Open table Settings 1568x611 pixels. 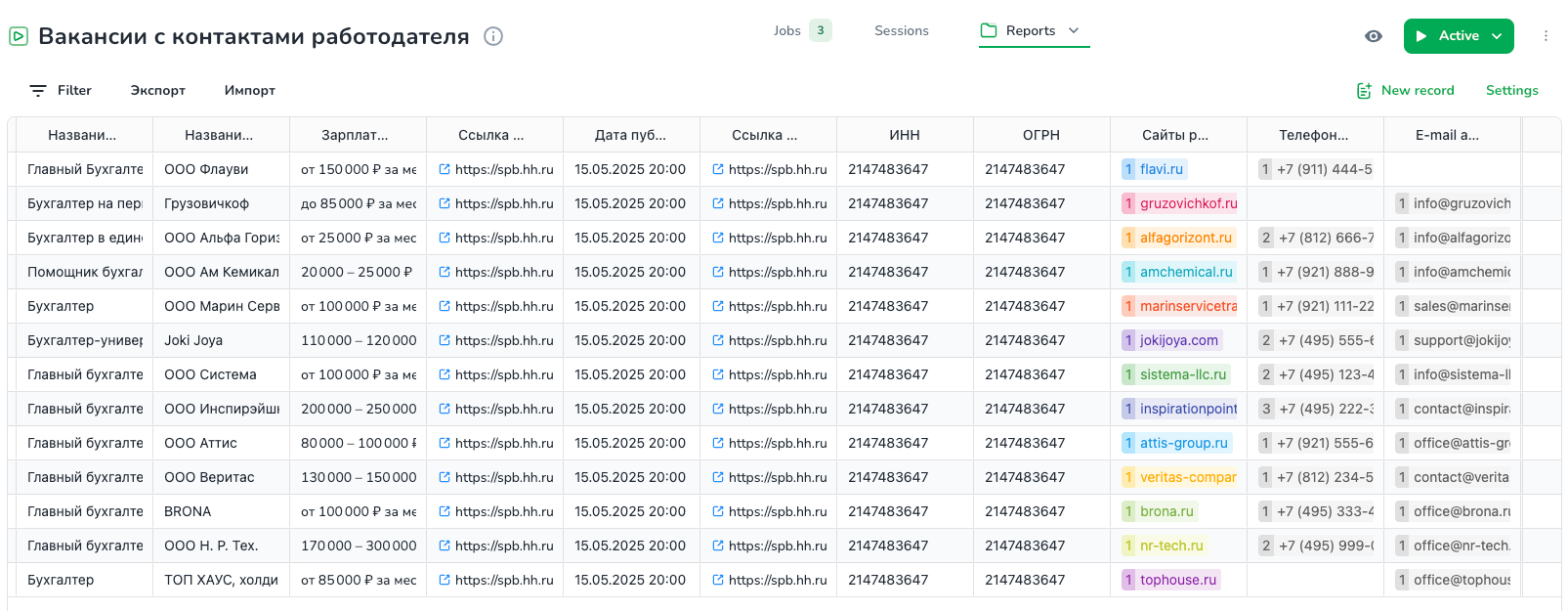click(1511, 90)
